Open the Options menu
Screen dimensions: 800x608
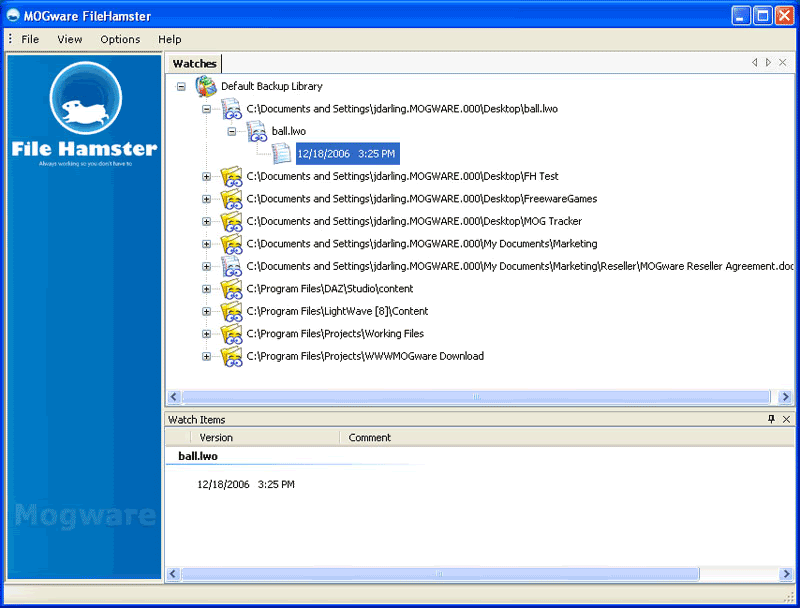(x=120, y=39)
